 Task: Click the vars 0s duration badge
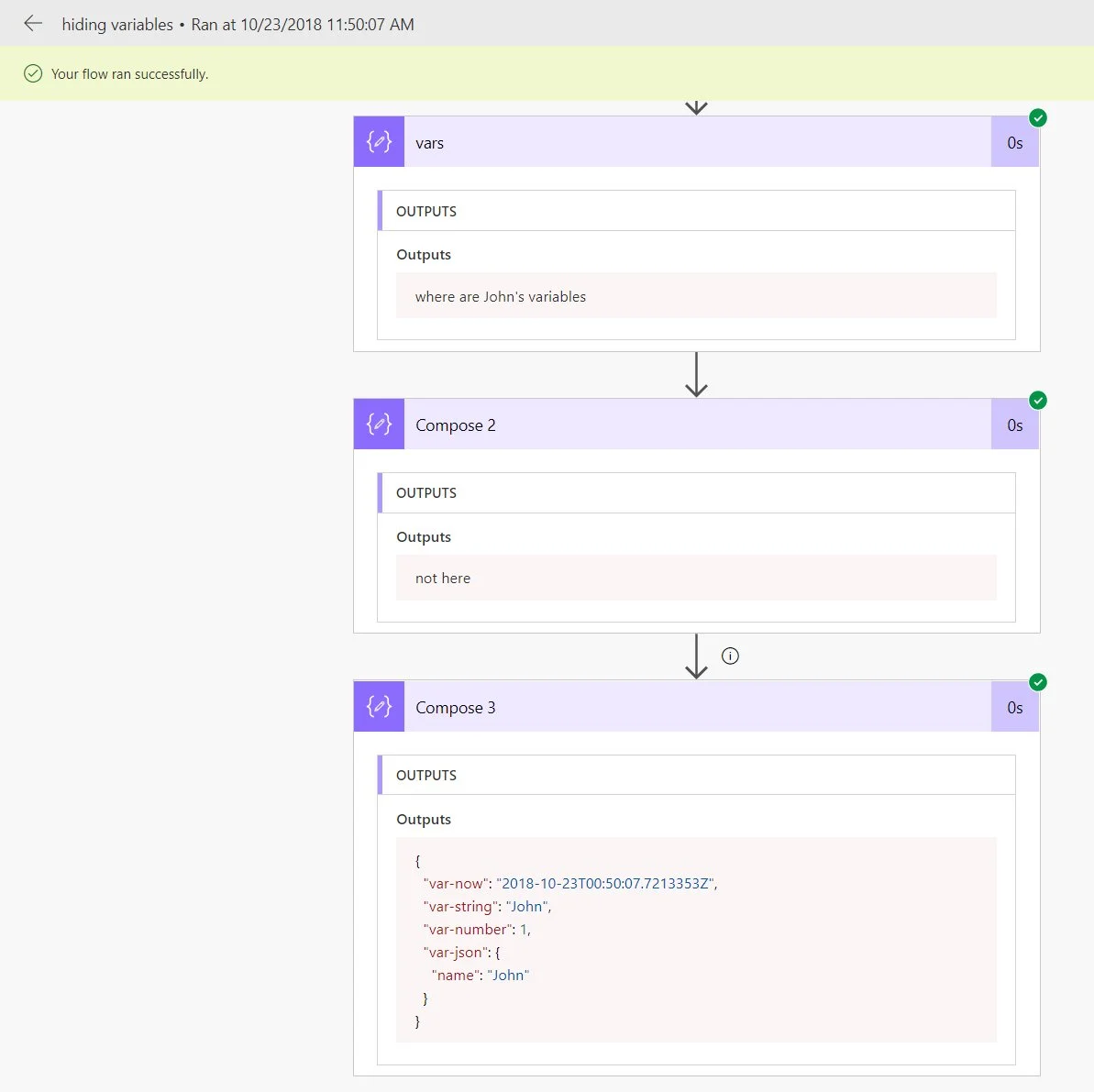1014,143
